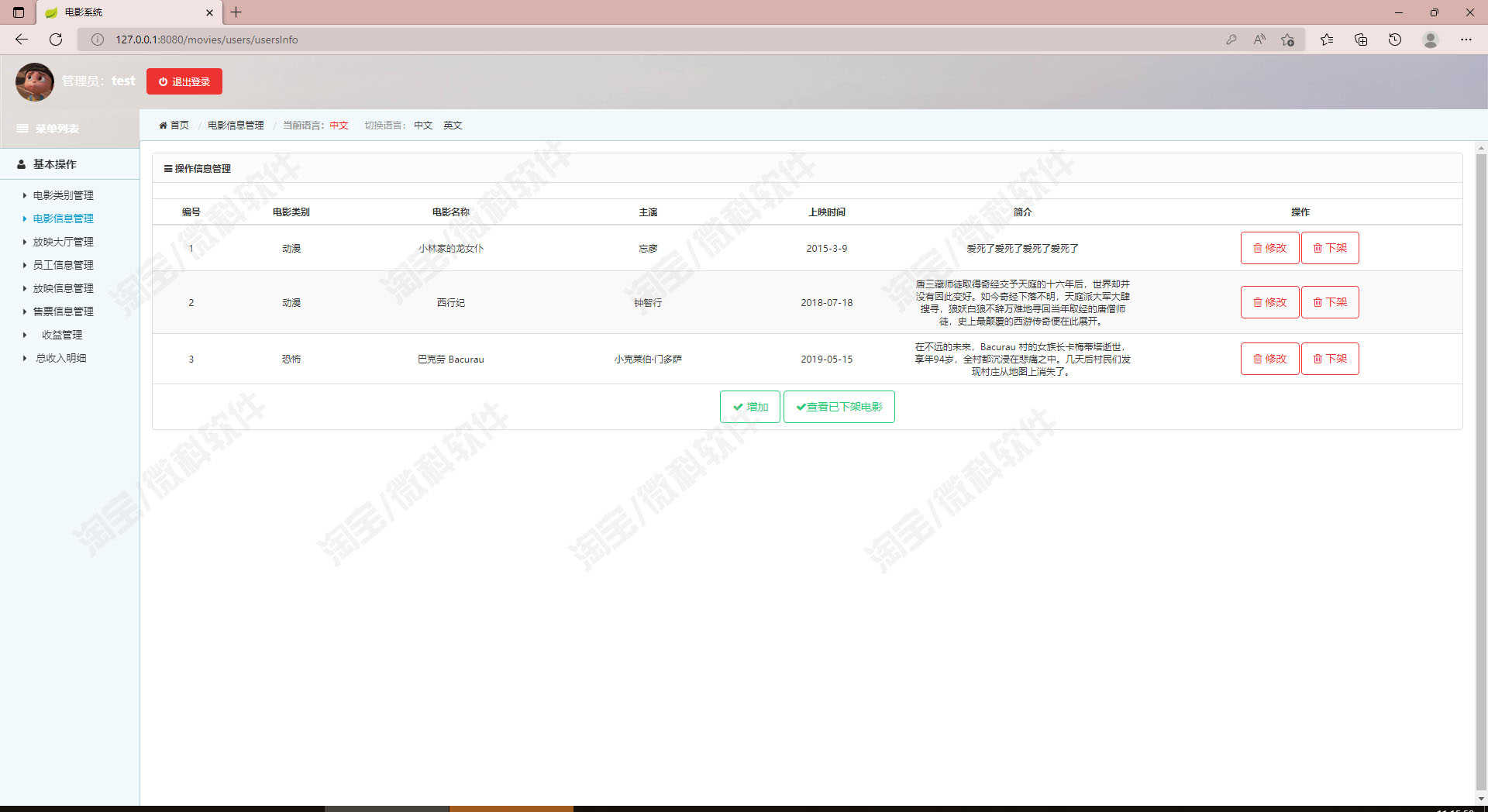Click 退出登录 logout button
Screen dimensions: 1488x812
[x=184, y=81]
